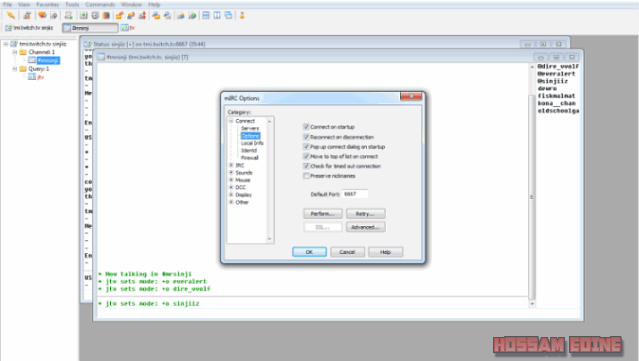Image resolution: width=639 pixels, height=361 pixels.
Task: Open mIRC Options via hammer toolbar icon
Action: click(x=27, y=15)
